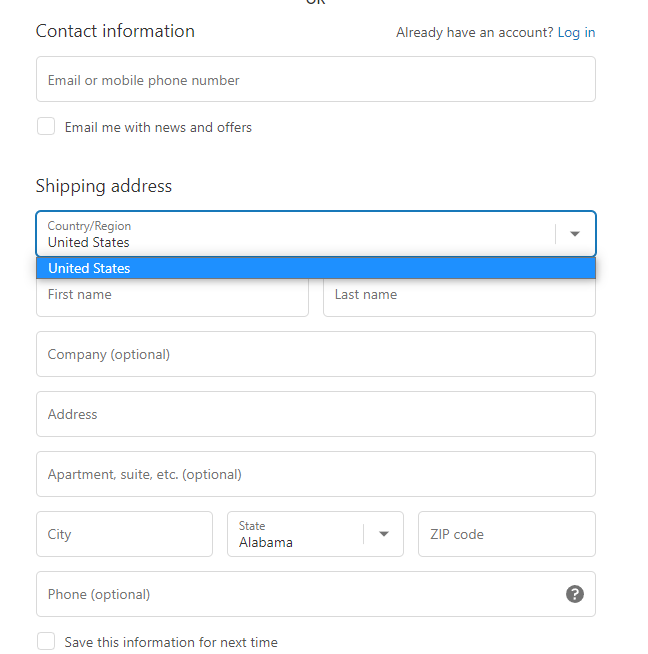Image resolution: width=648 pixels, height=654 pixels.
Task: Click the 'Save this information for next time' label text
Action: coord(171,642)
